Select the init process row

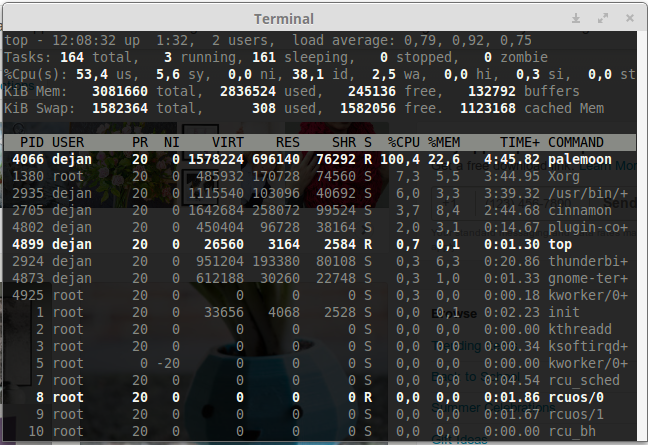pyautogui.click(x=319, y=312)
